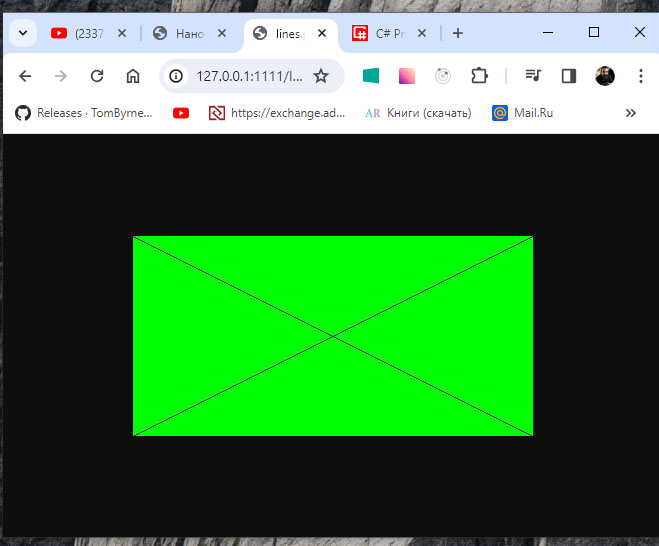Open Книги (скачать) bookmark
Screen dimensions: 659x546
coord(418,113)
